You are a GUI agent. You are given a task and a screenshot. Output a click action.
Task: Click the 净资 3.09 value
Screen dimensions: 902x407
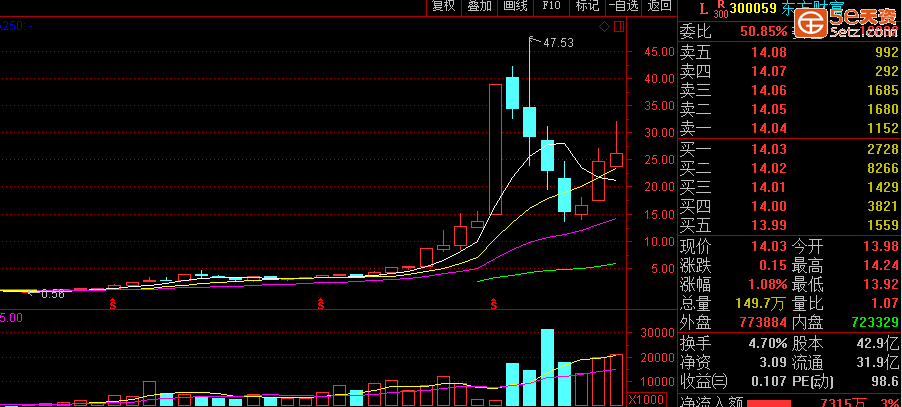pyautogui.click(x=774, y=363)
